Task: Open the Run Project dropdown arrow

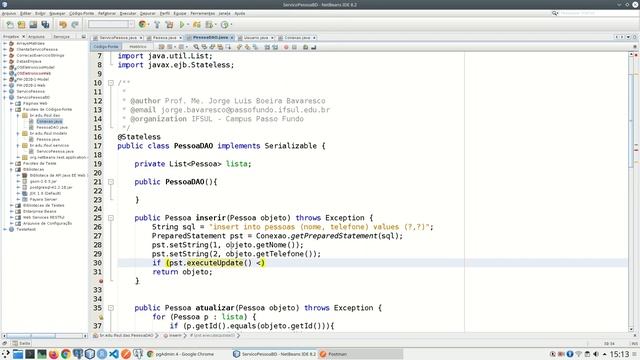Action: (188, 25)
